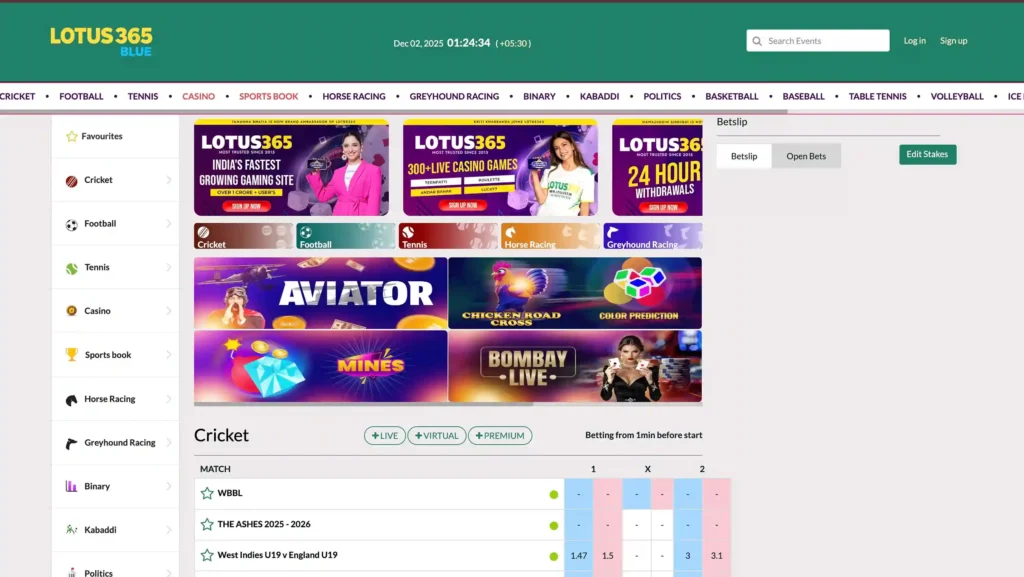Click the Horse Racing icon in sidebar
1024x577 pixels.
pos(71,399)
